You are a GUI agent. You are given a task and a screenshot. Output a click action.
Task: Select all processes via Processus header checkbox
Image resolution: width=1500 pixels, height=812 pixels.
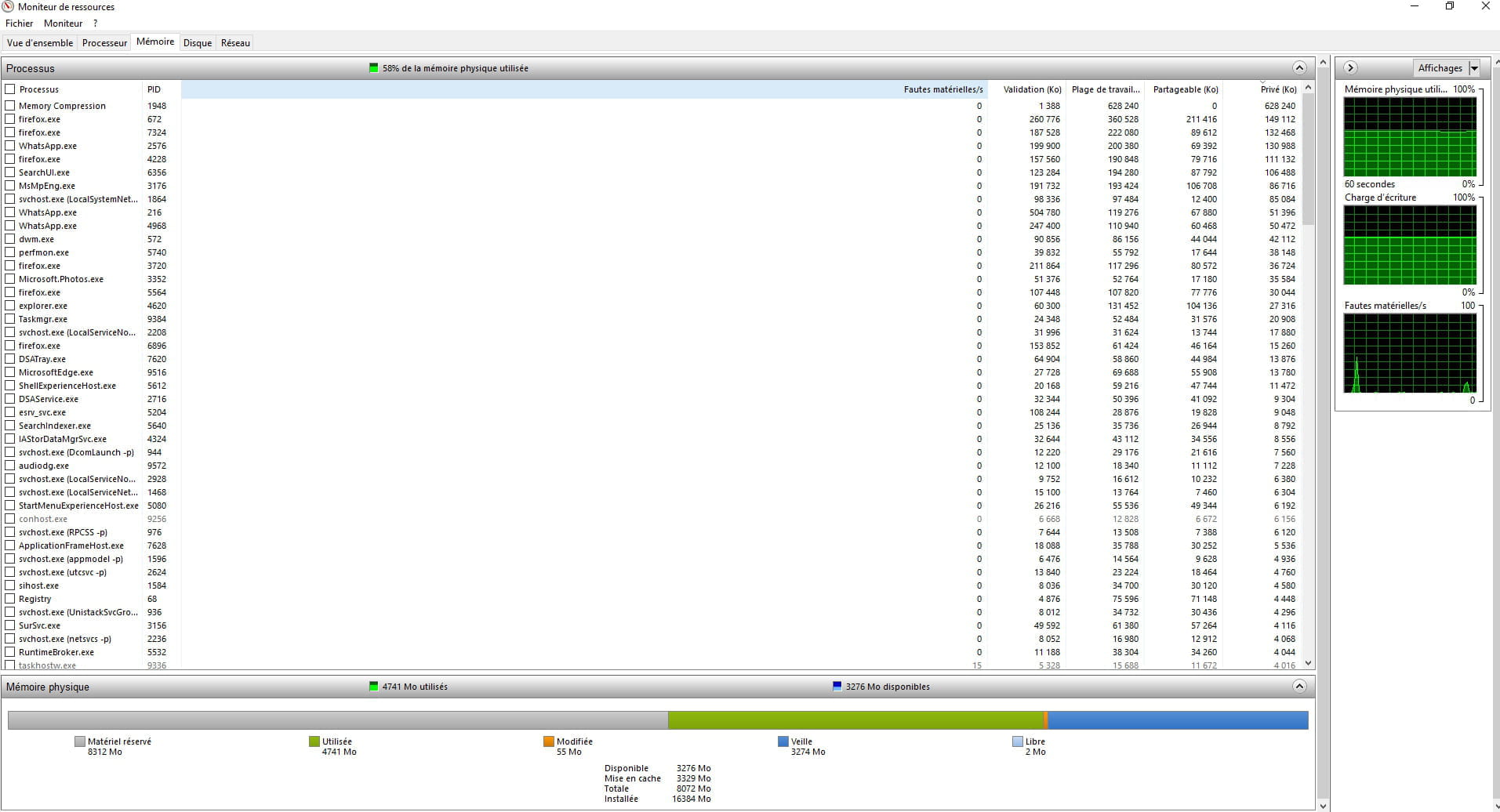tap(10, 89)
